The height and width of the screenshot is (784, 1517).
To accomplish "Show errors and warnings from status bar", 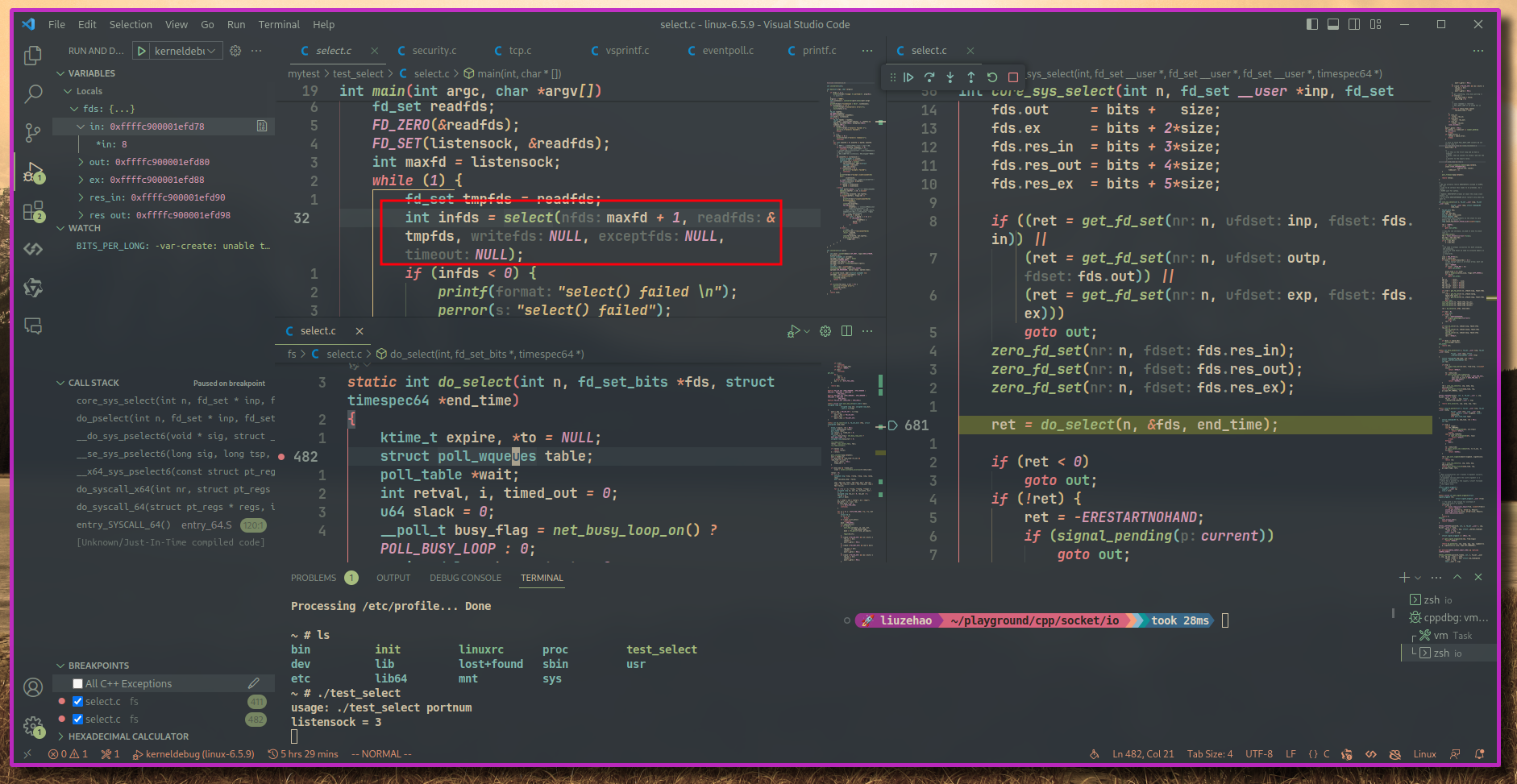I will pos(68,754).
